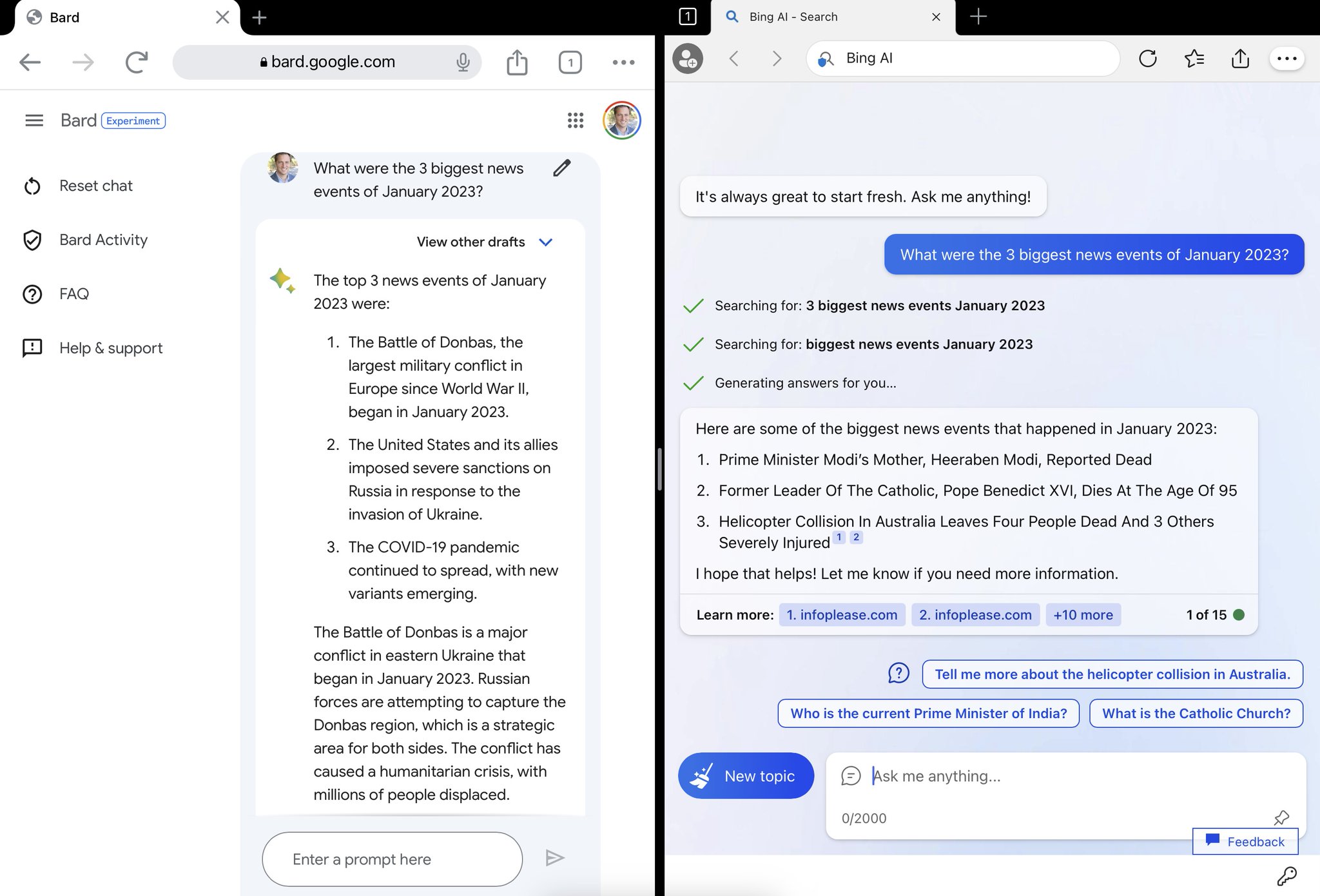1320x896 pixels.
Task: Open the tab count button in Bing window
Action: (x=688, y=17)
